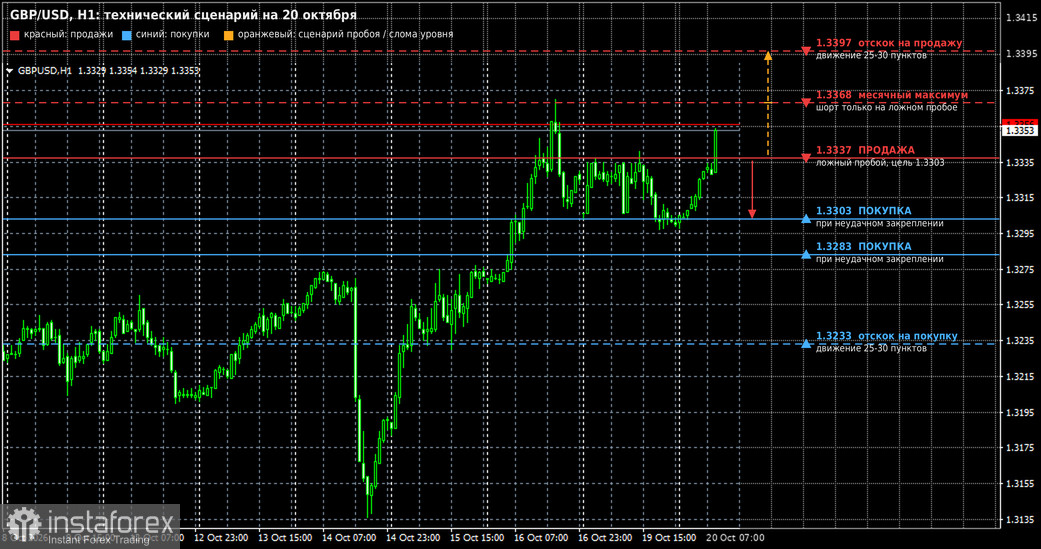This screenshot has height=549, width=1041.
Task: Click the '12 Oct 23:00' time label
Action: pyautogui.click(x=221, y=536)
